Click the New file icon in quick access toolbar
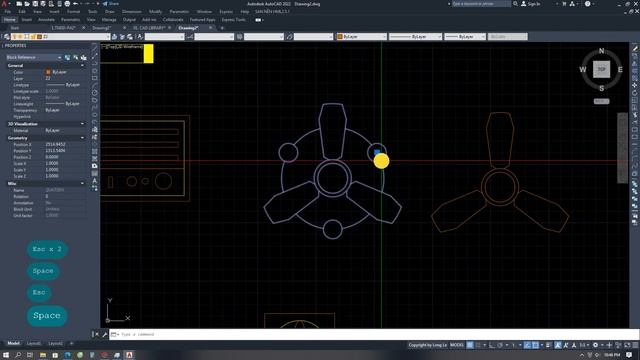640x360 pixels. pos(19,4)
